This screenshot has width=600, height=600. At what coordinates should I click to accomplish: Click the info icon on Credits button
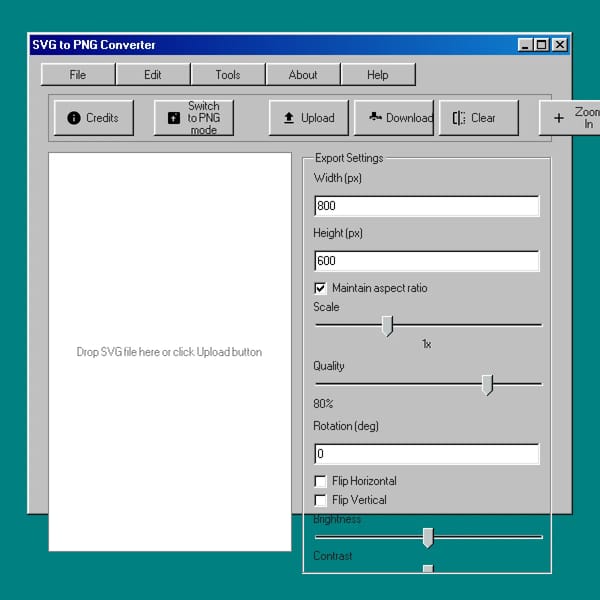pos(74,118)
